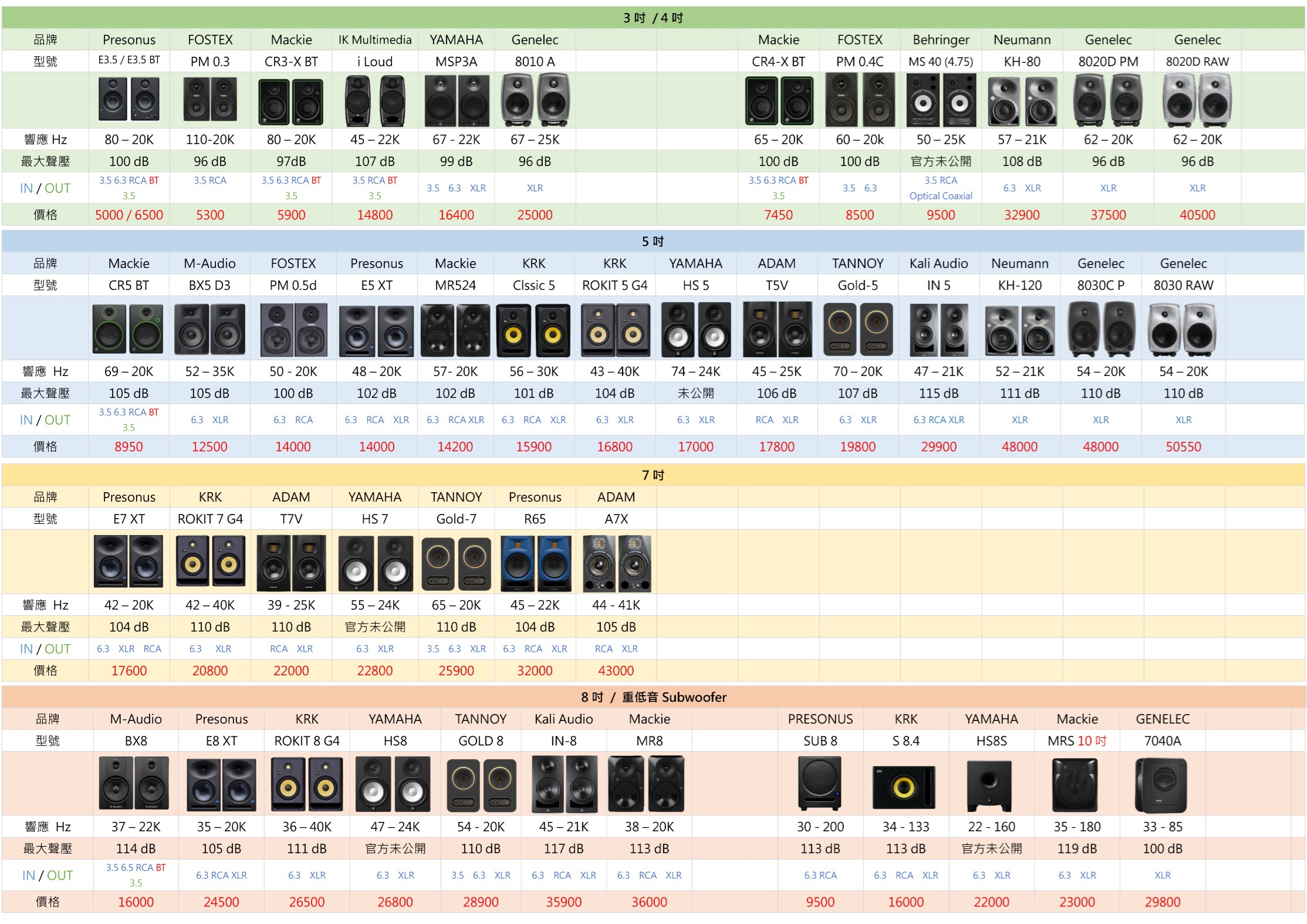Open the YAMAHA MSP3A speaker image
Viewport: 1307px width, 924px height.
click(457, 101)
